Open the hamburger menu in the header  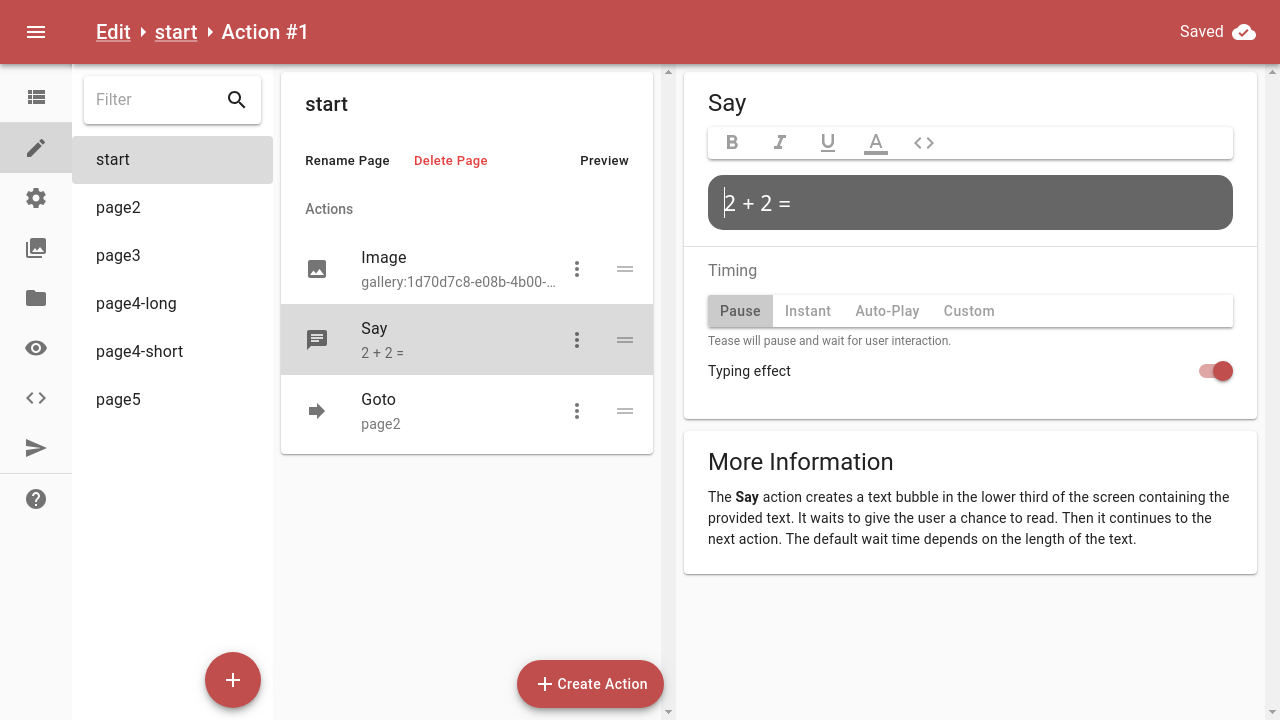(x=35, y=31)
